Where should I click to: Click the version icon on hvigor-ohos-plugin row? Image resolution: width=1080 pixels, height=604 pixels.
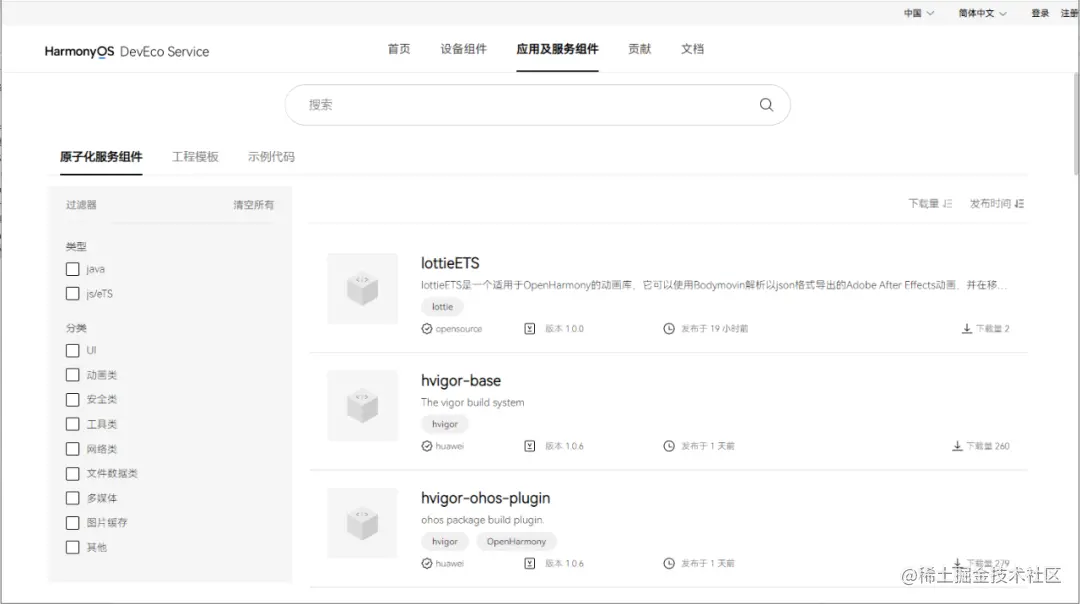pos(529,563)
